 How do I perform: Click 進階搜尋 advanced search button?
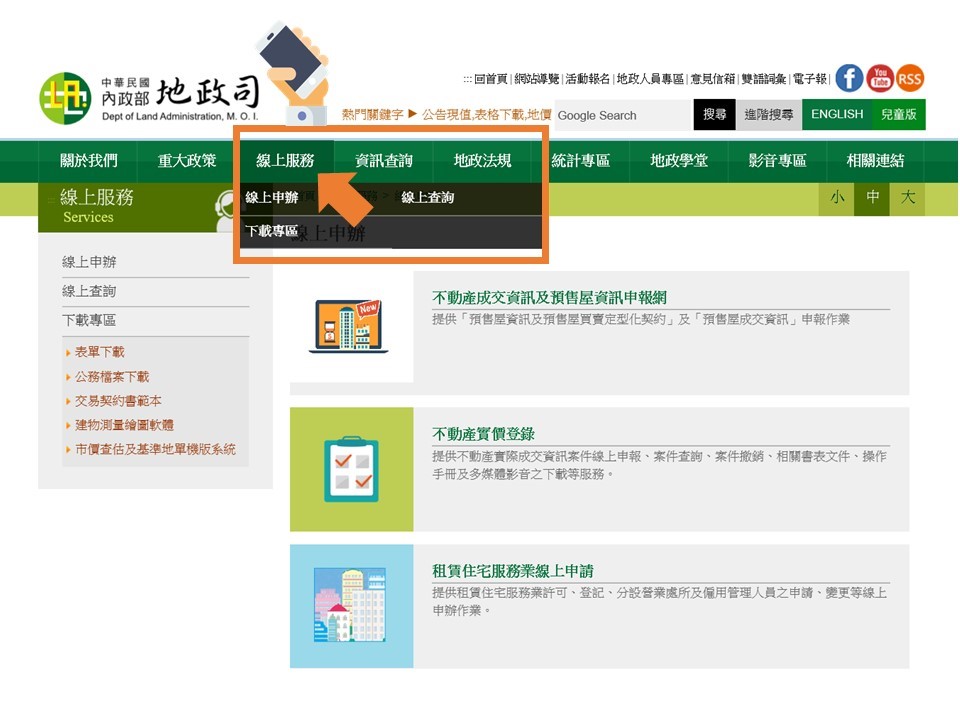point(769,115)
